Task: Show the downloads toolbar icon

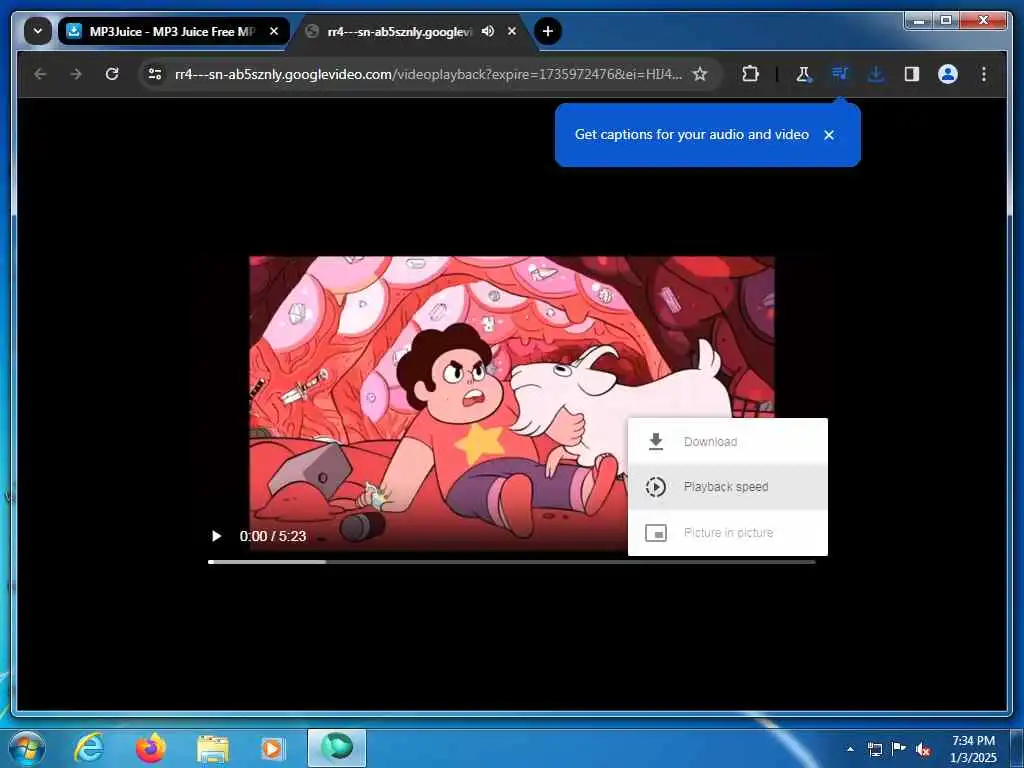Action: click(x=876, y=74)
